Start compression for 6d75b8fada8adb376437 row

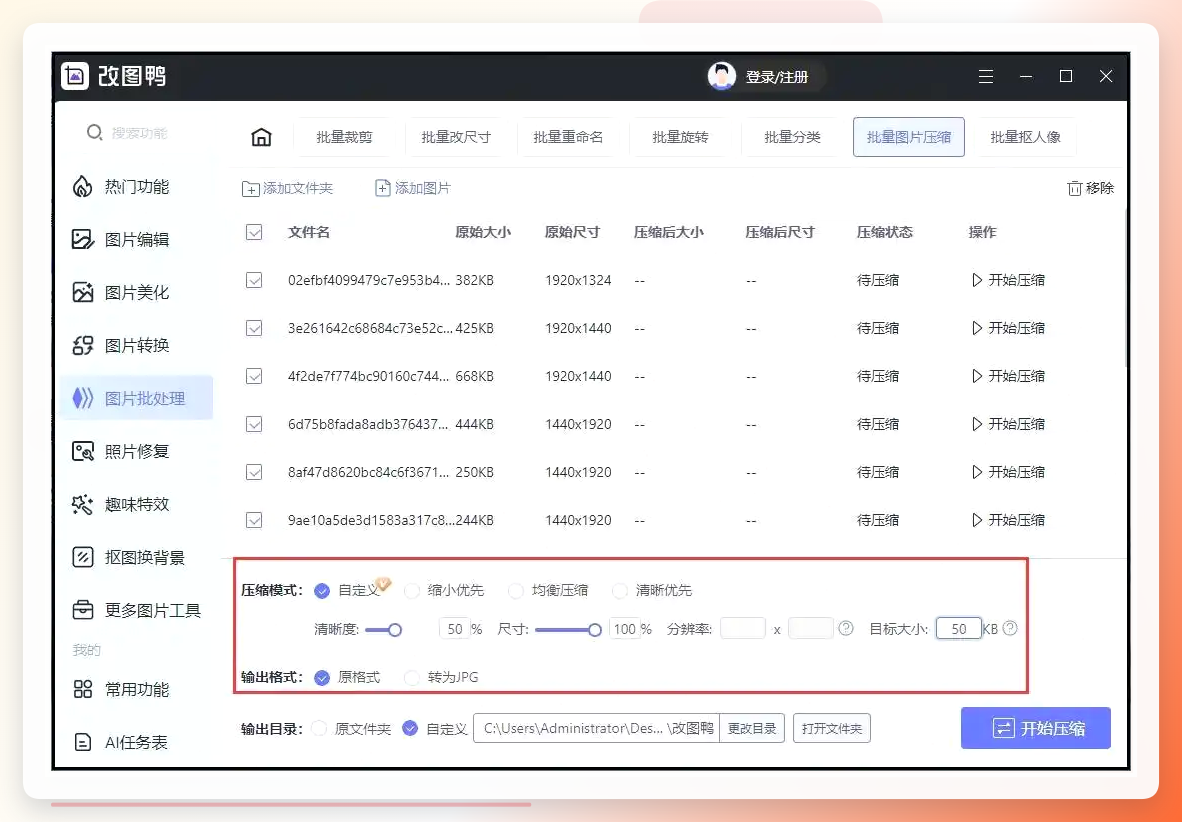1008,424
